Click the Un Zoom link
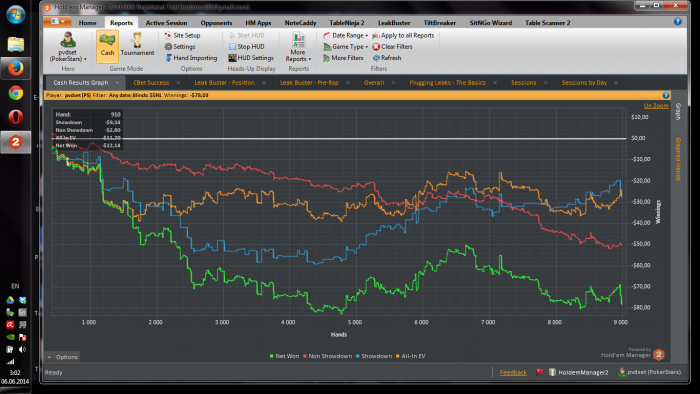Screen dimensions: 700x394 coord(656,106)
